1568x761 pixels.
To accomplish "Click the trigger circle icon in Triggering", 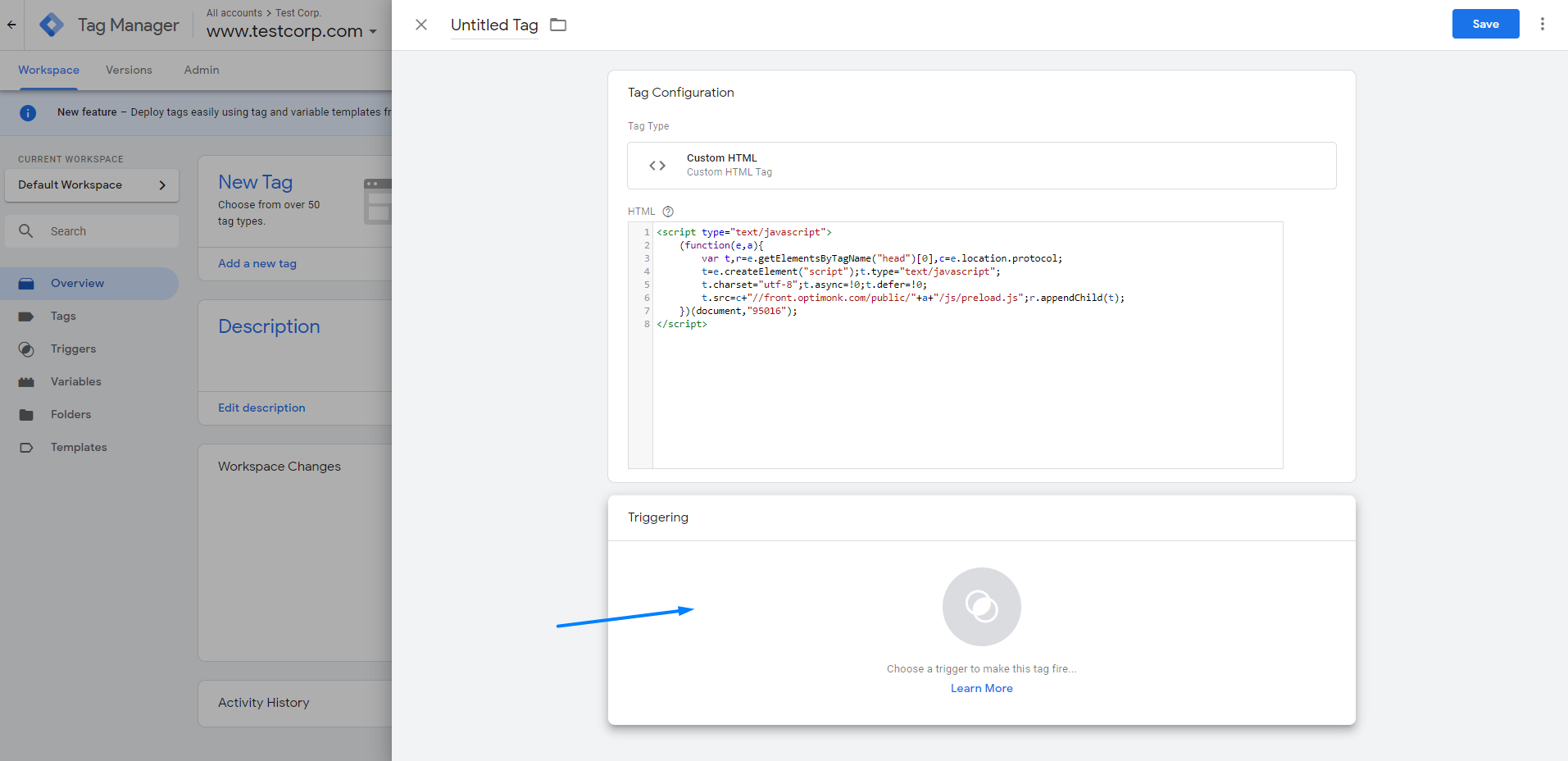I will (x=981, y=607).
